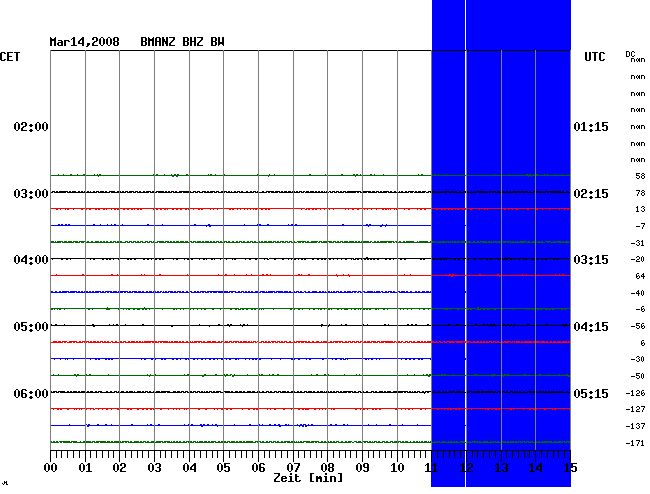The height and width of the screenshot is (494, 650).
Task: Select the 04:00 CET time label
Action: 31,260
